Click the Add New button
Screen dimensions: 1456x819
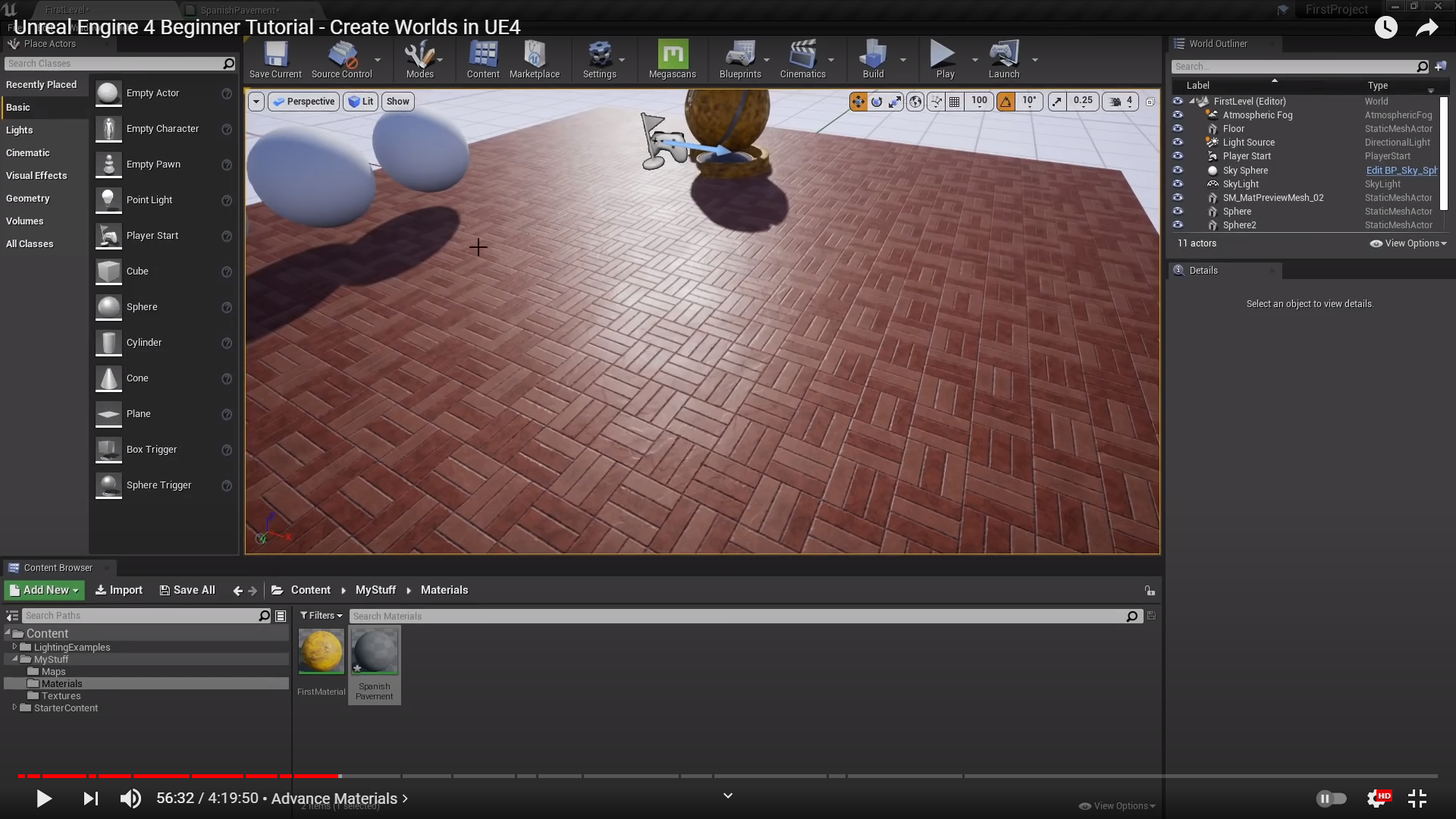(44, 590)
